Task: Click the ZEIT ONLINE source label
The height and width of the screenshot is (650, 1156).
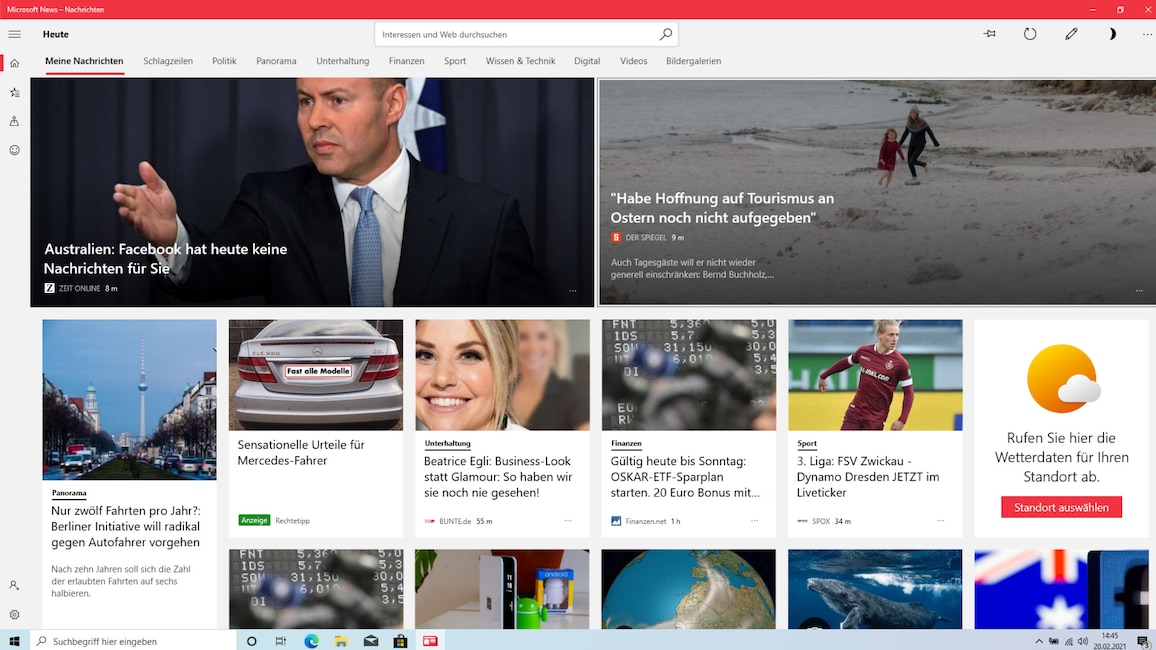Action: pos(79,288)
